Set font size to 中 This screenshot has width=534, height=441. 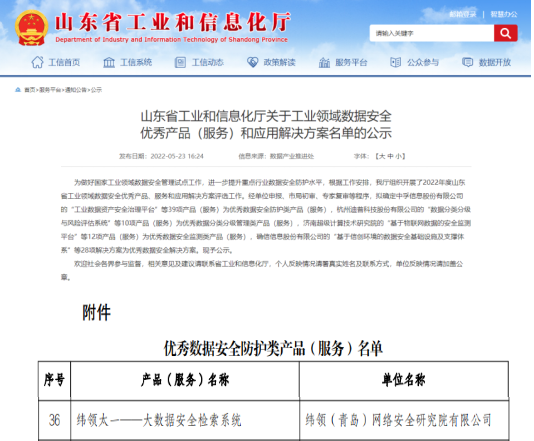pyautogui.click(x=390, y=156)
